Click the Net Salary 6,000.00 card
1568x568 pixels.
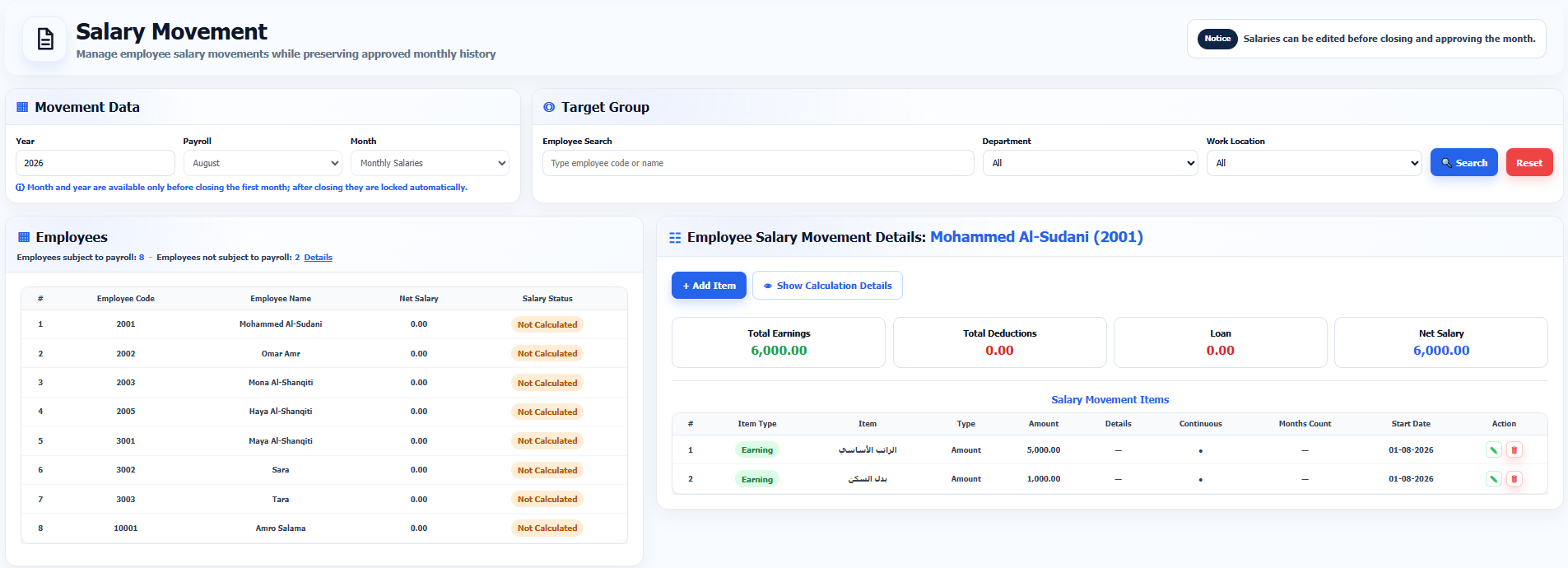pyautogui.click(x=1441, y=342)
